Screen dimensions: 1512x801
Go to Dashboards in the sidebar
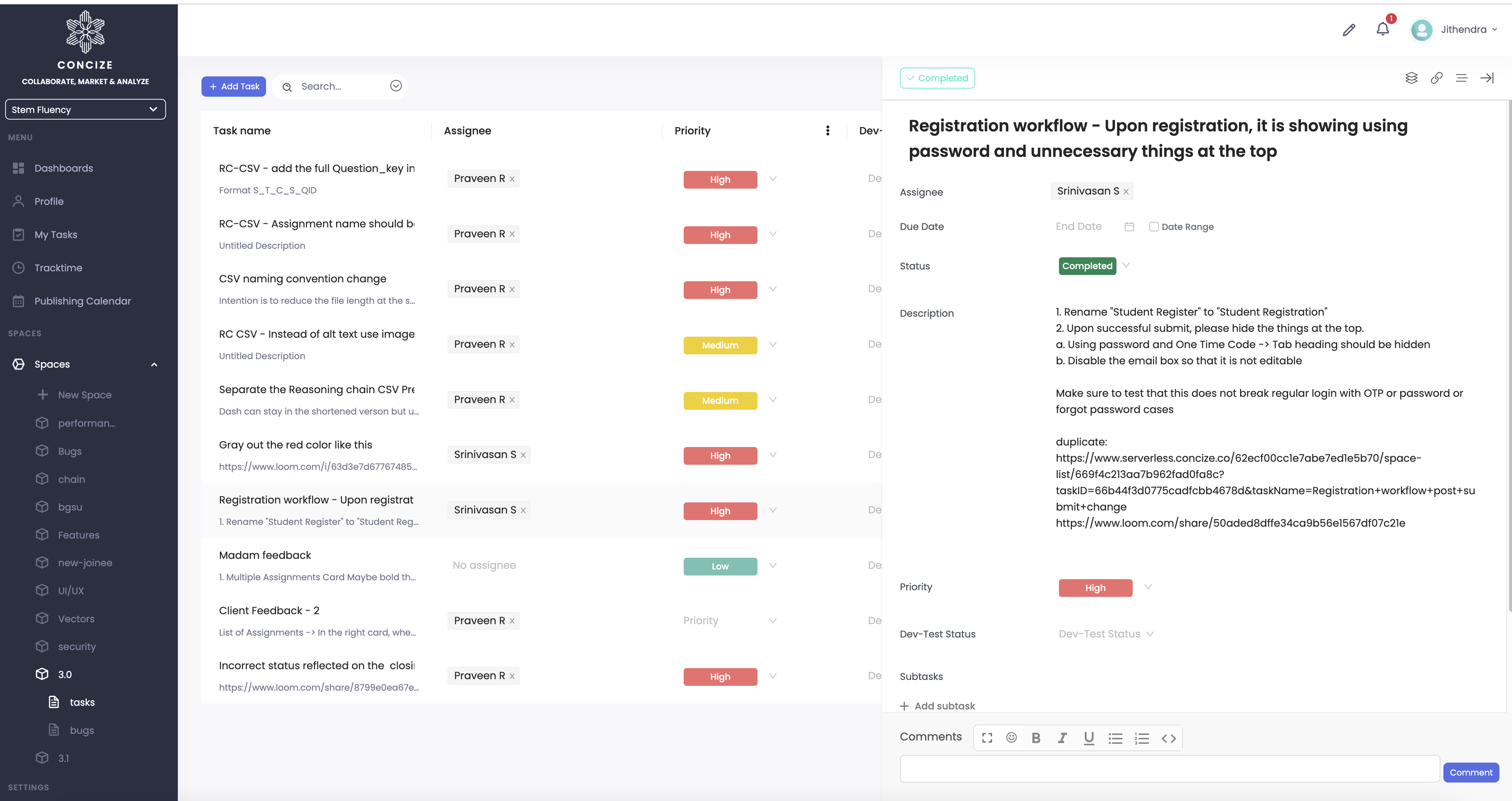point(63,168)
